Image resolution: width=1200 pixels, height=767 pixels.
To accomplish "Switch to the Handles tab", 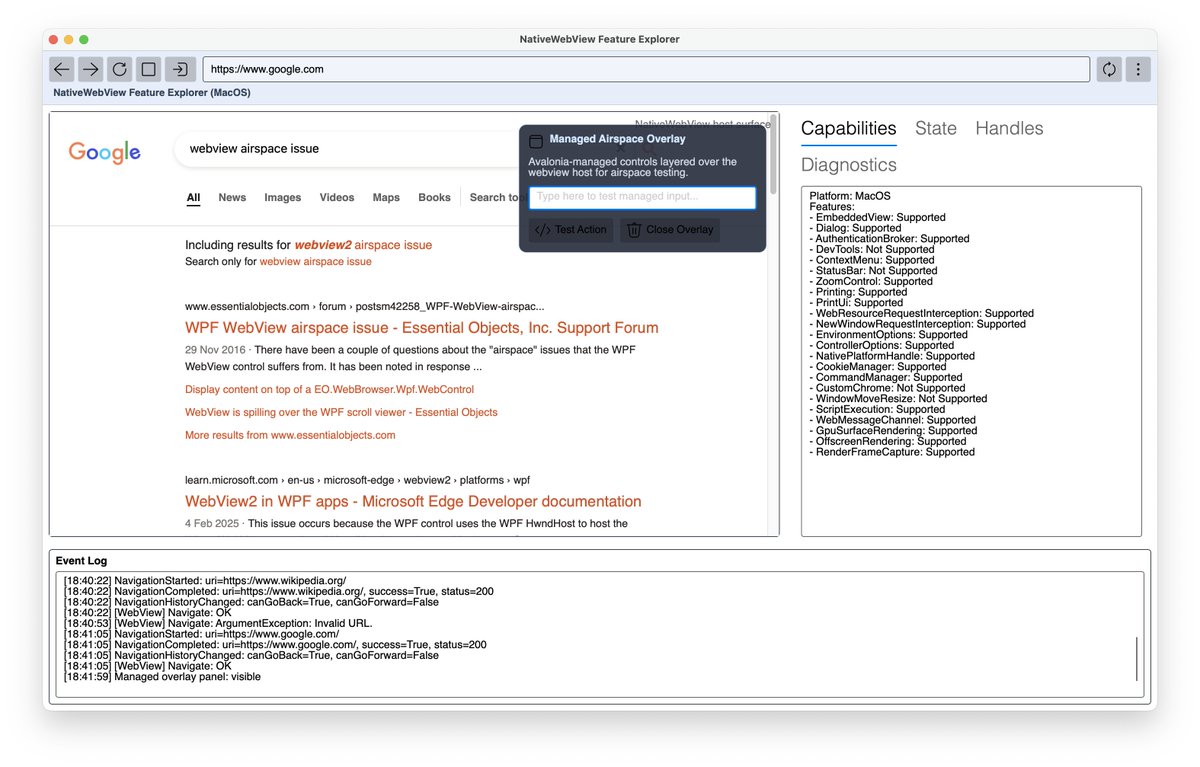I will click(x=1009, y=128).
